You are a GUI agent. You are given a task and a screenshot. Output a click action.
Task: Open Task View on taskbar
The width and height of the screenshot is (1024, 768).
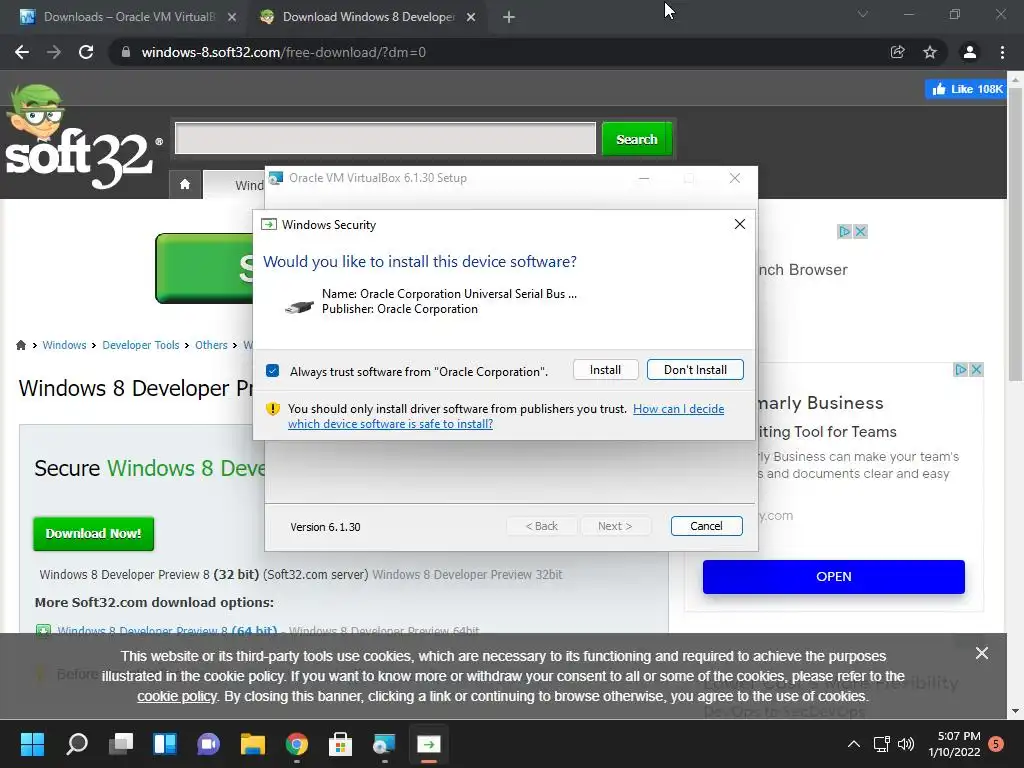pyautogui.click(x=121, y=744)
